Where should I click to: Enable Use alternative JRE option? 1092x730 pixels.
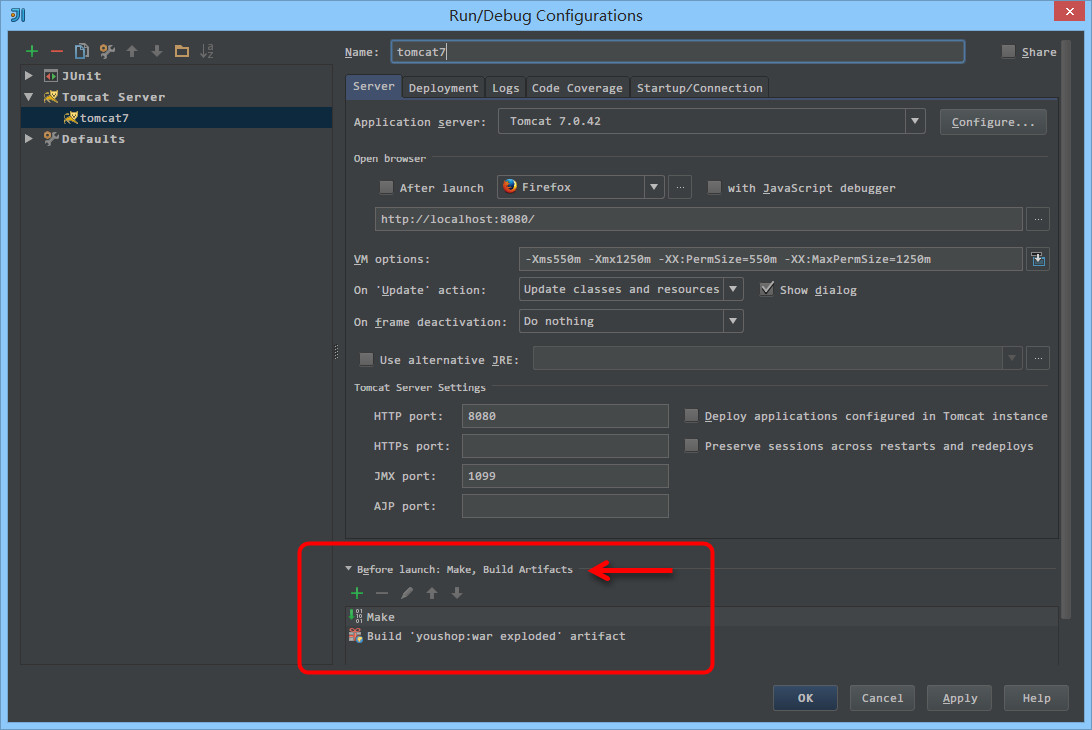(366, 359)
